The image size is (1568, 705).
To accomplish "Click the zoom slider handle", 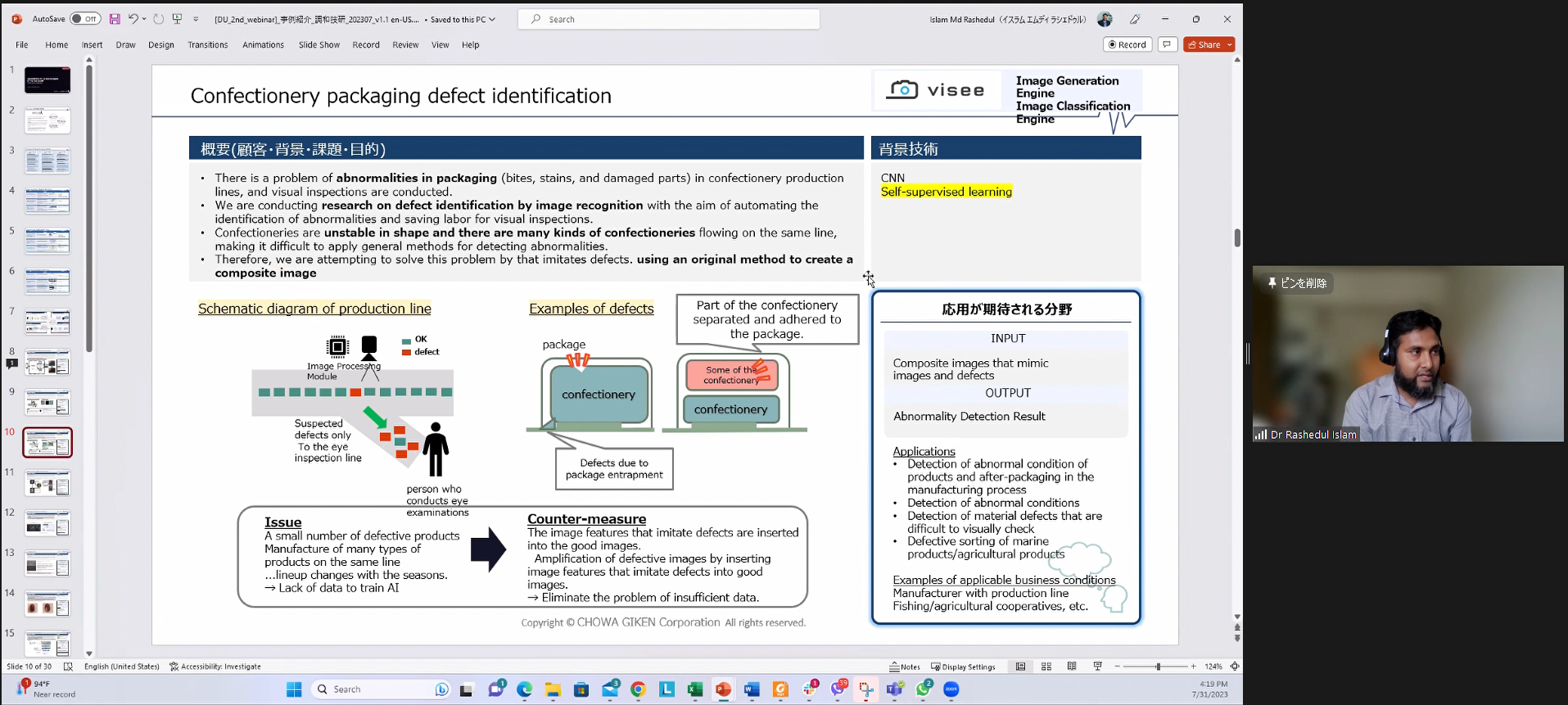I will point(1158,667).
